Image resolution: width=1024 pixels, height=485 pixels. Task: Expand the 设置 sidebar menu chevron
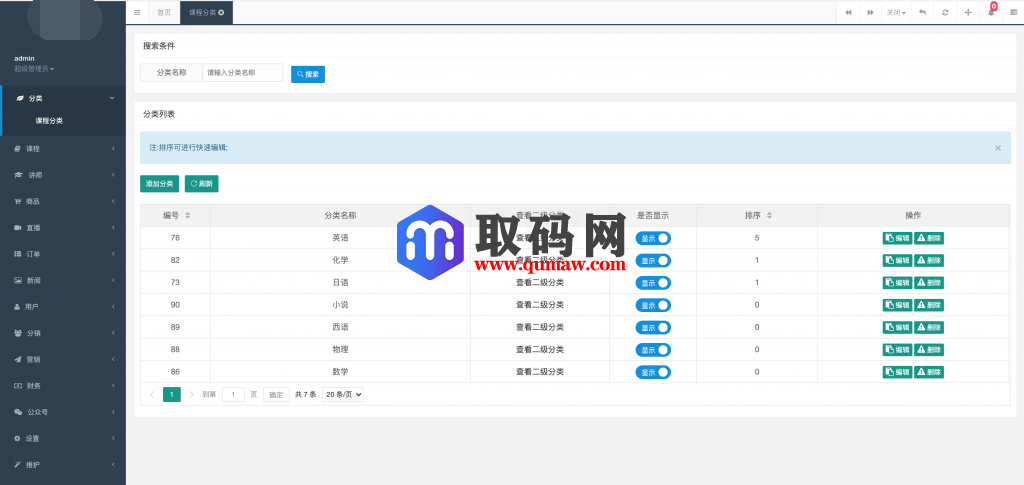pos(113,438)
